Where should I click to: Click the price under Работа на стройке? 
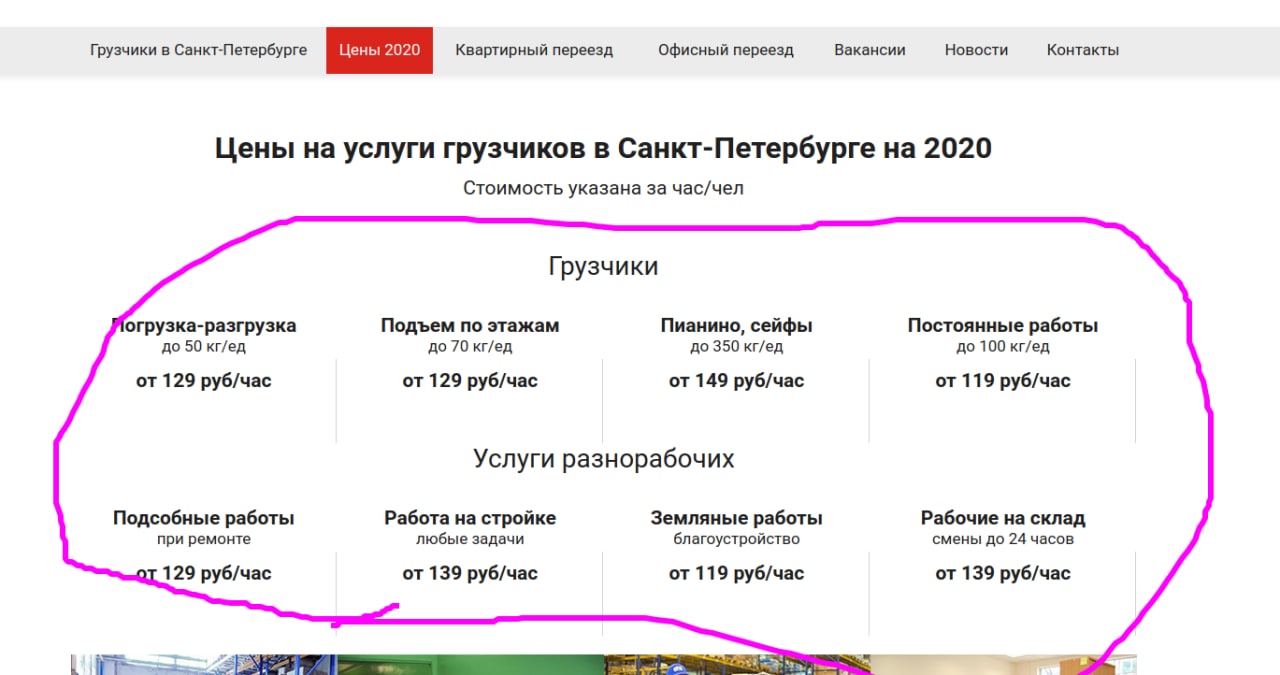click(470, 574)
